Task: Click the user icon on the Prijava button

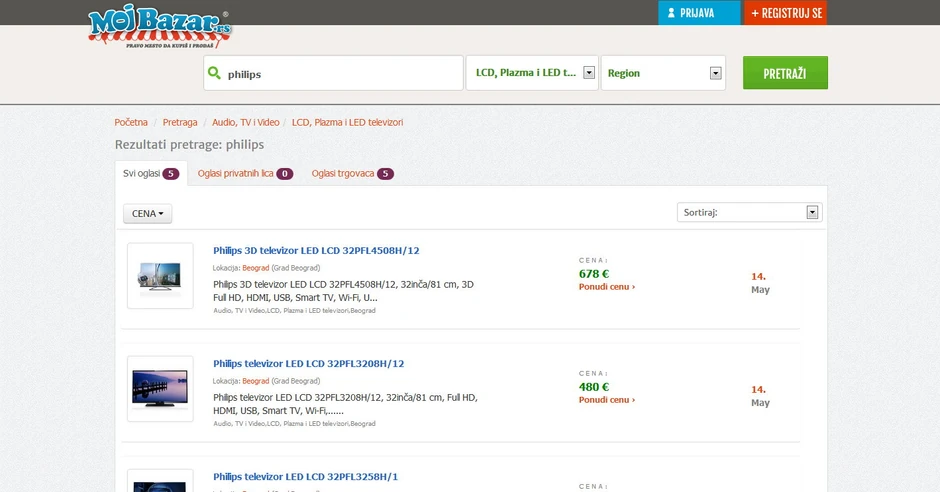Action: pos(671,13)
